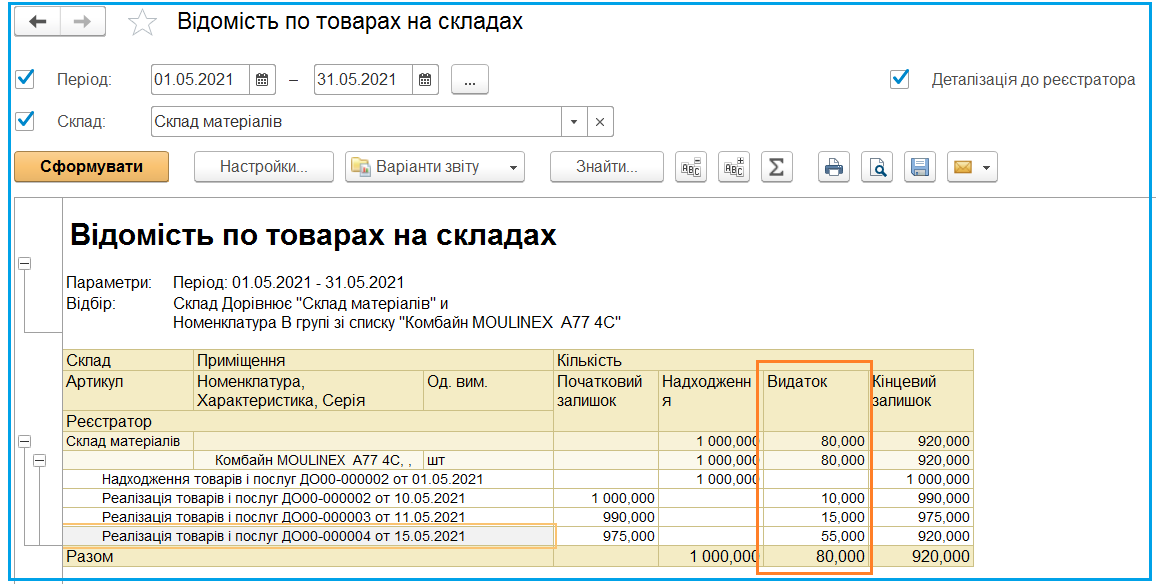
Task: Send report by email envelope icon
Action: 963,167
